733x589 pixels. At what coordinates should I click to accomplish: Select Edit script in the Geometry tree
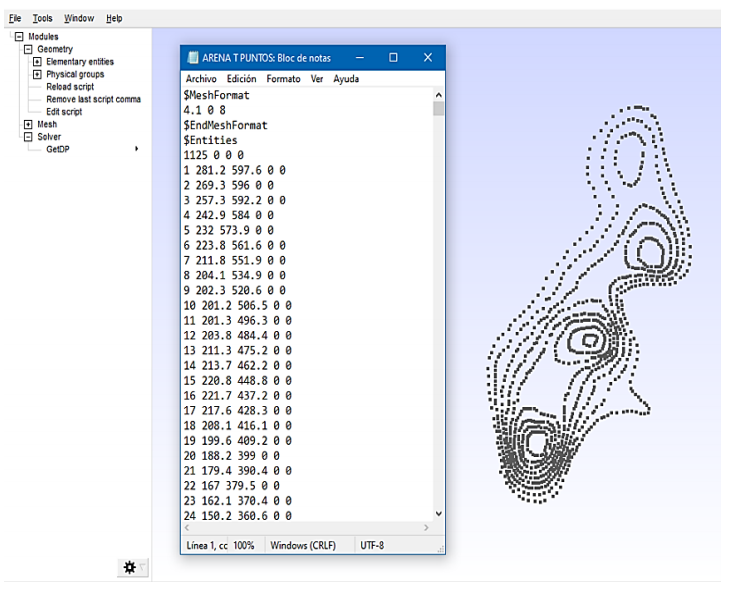click(x=63, y=112)
